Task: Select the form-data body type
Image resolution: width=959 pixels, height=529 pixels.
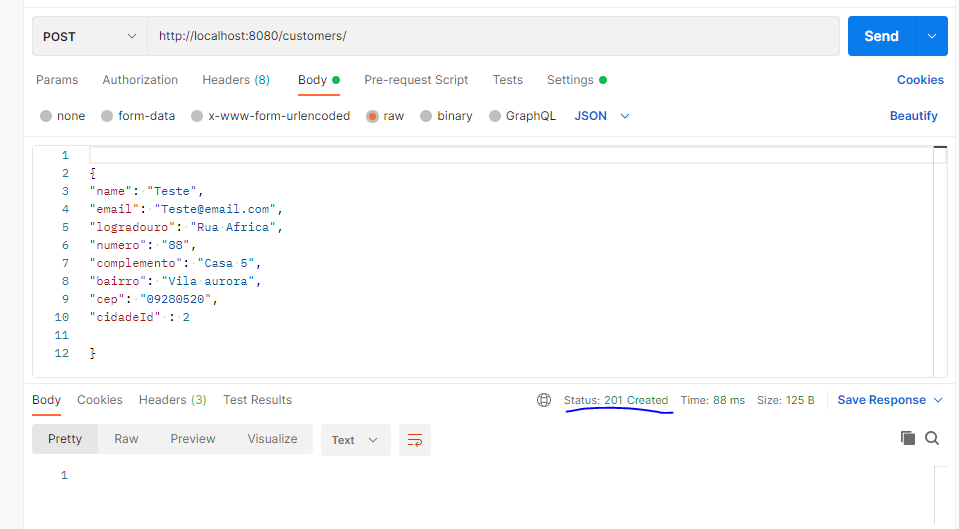Action: pyautogui.click(x=138, y=116)
